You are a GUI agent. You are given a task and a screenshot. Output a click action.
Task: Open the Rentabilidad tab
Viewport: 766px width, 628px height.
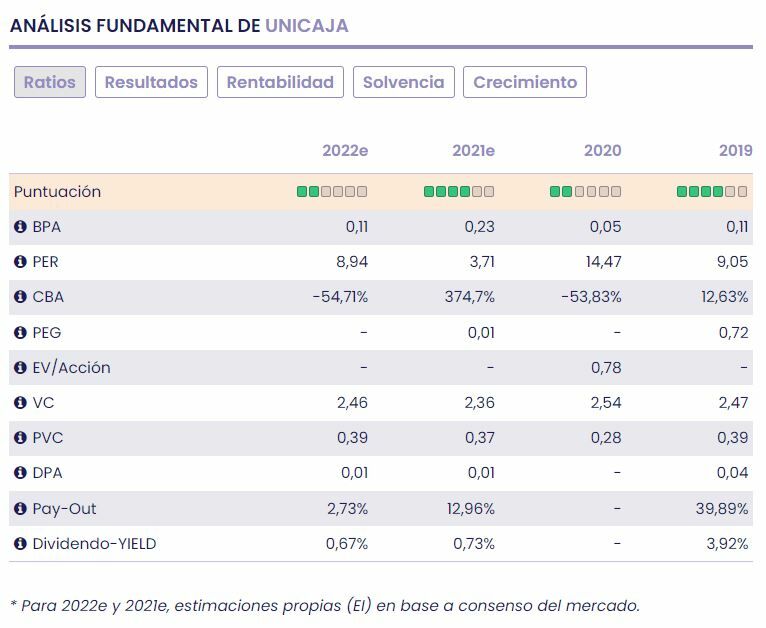(280, 82)
